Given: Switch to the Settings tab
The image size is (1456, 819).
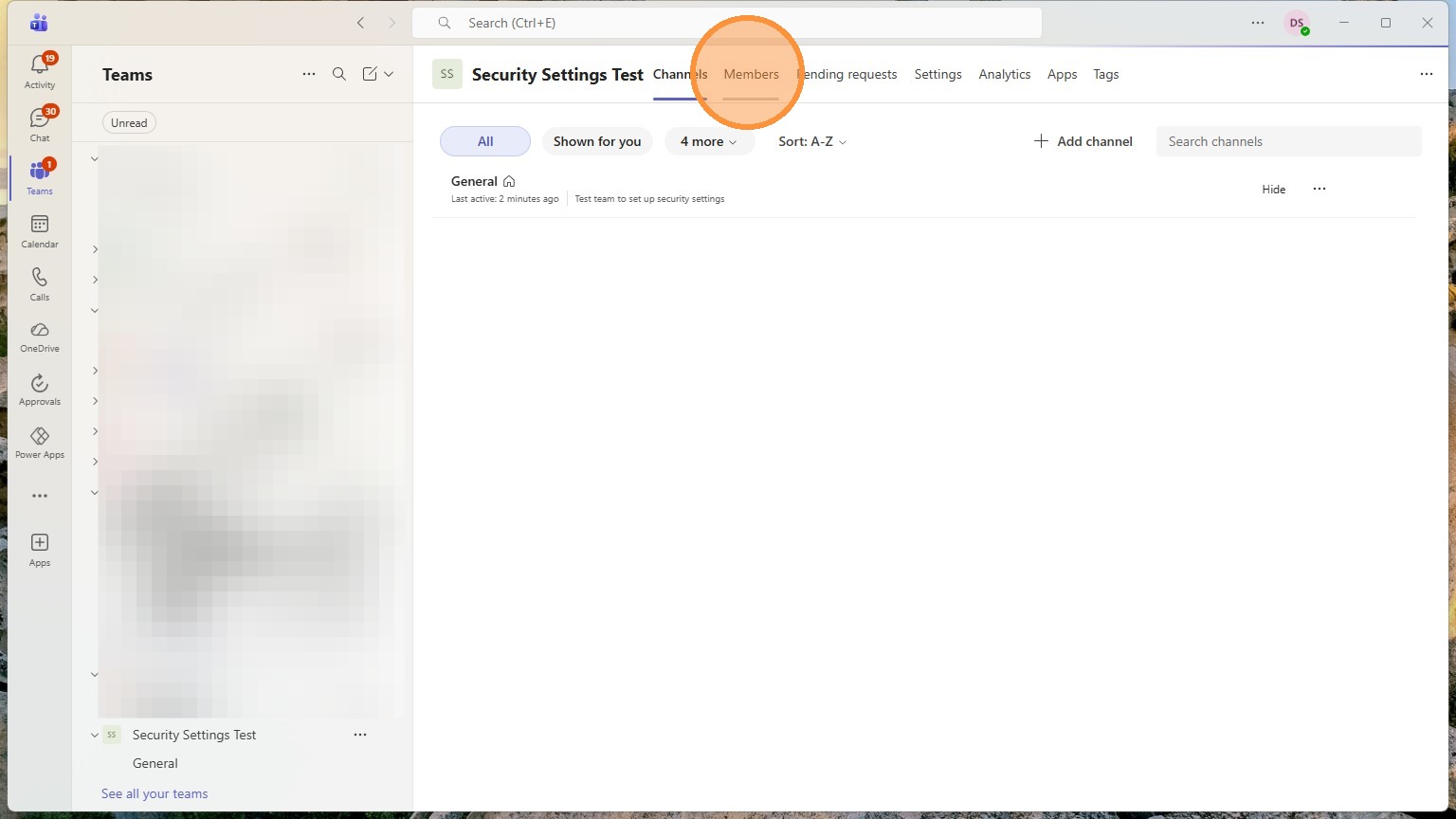Looking at the screenshot, I should click(x=938, y=74).
